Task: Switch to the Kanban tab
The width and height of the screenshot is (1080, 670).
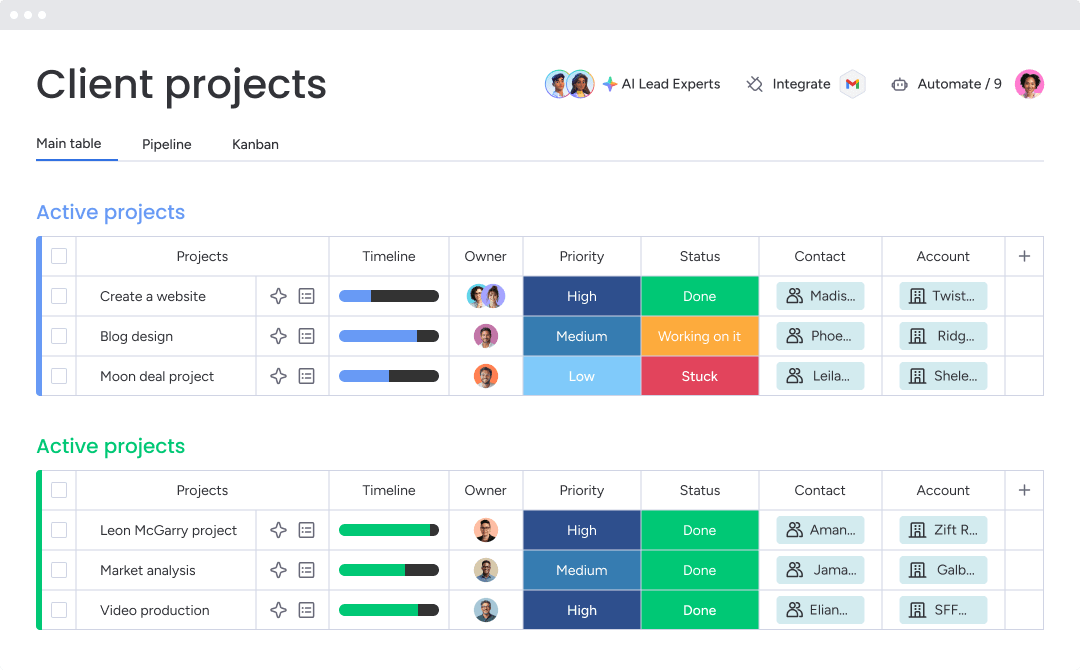Action: click(x=255, y=144)
